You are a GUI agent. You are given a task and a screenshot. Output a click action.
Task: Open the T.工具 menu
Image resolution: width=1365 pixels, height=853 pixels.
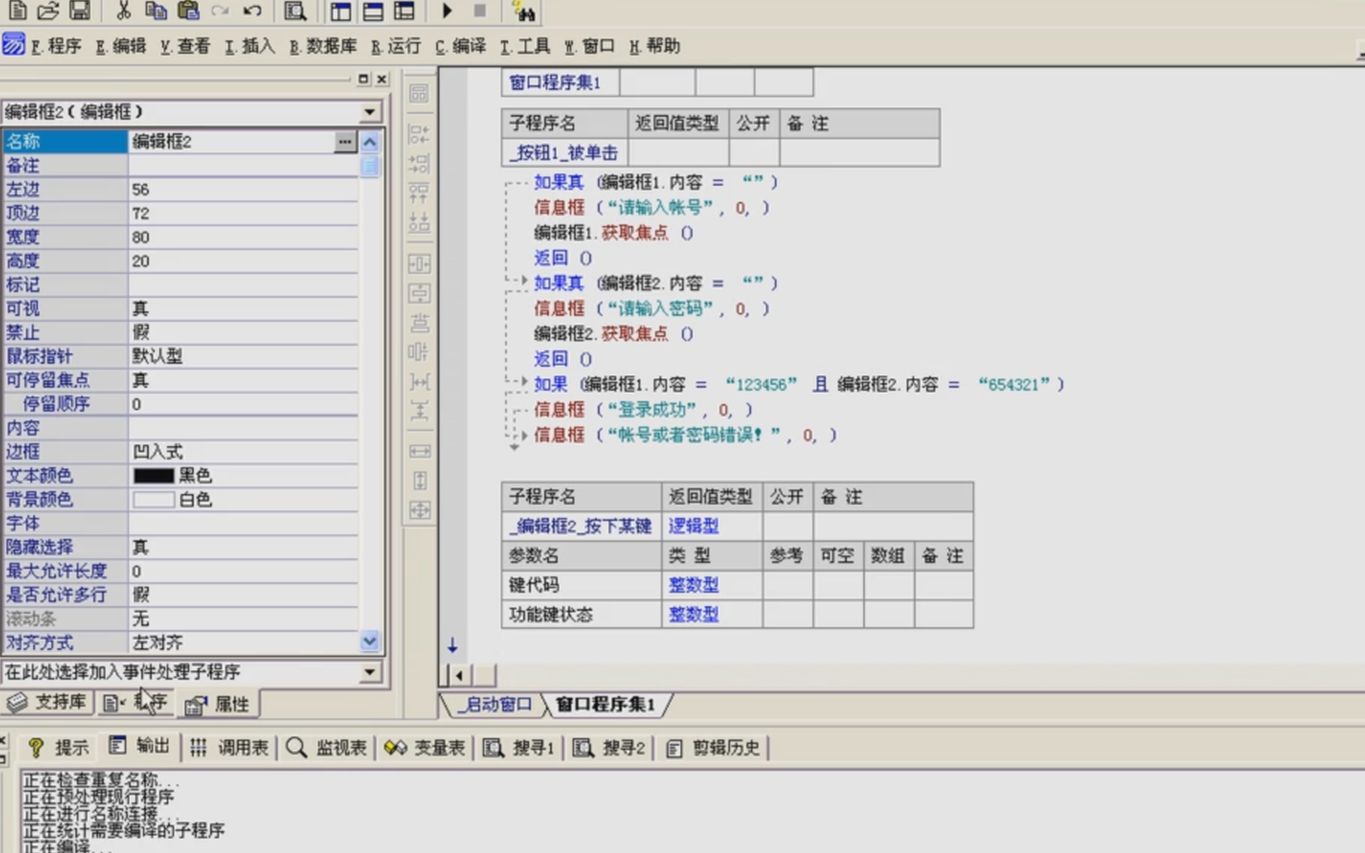point(525,46)
